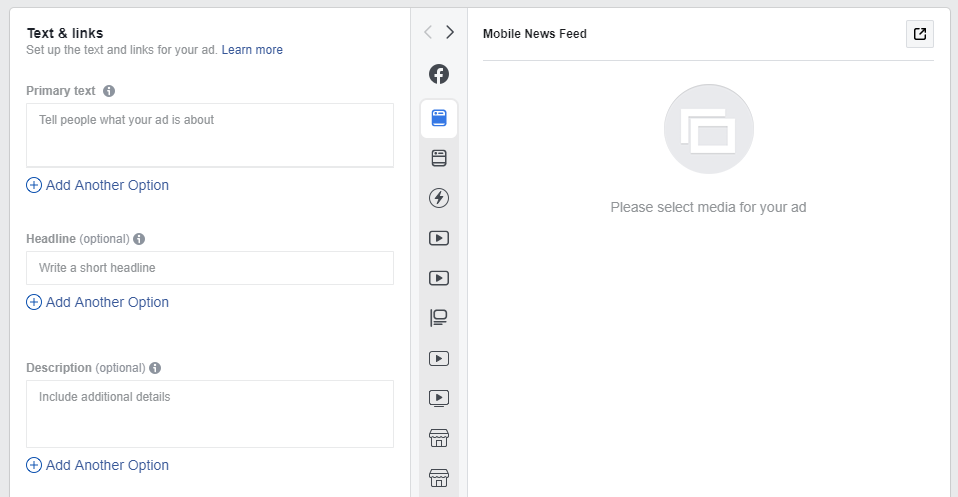This screenshot has height=497, width=958.
Task: Click into the 'Write a short headline' field
Action: click(210, 268)
